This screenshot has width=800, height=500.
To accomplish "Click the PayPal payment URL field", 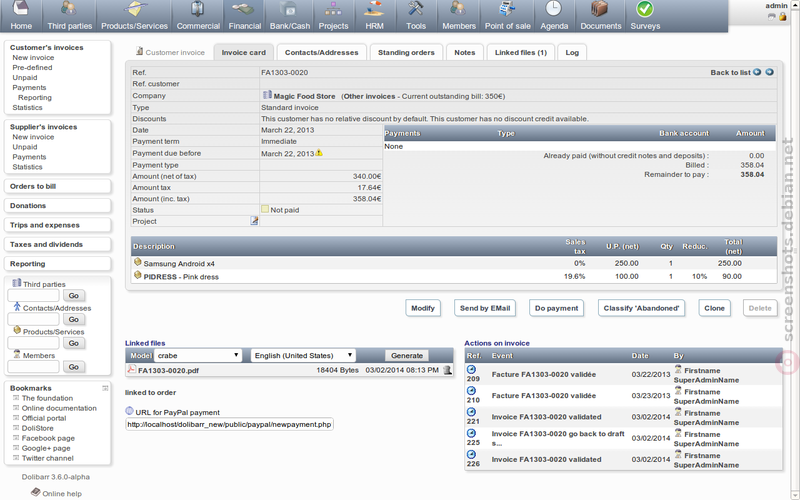I will click(x=229, y=424).
